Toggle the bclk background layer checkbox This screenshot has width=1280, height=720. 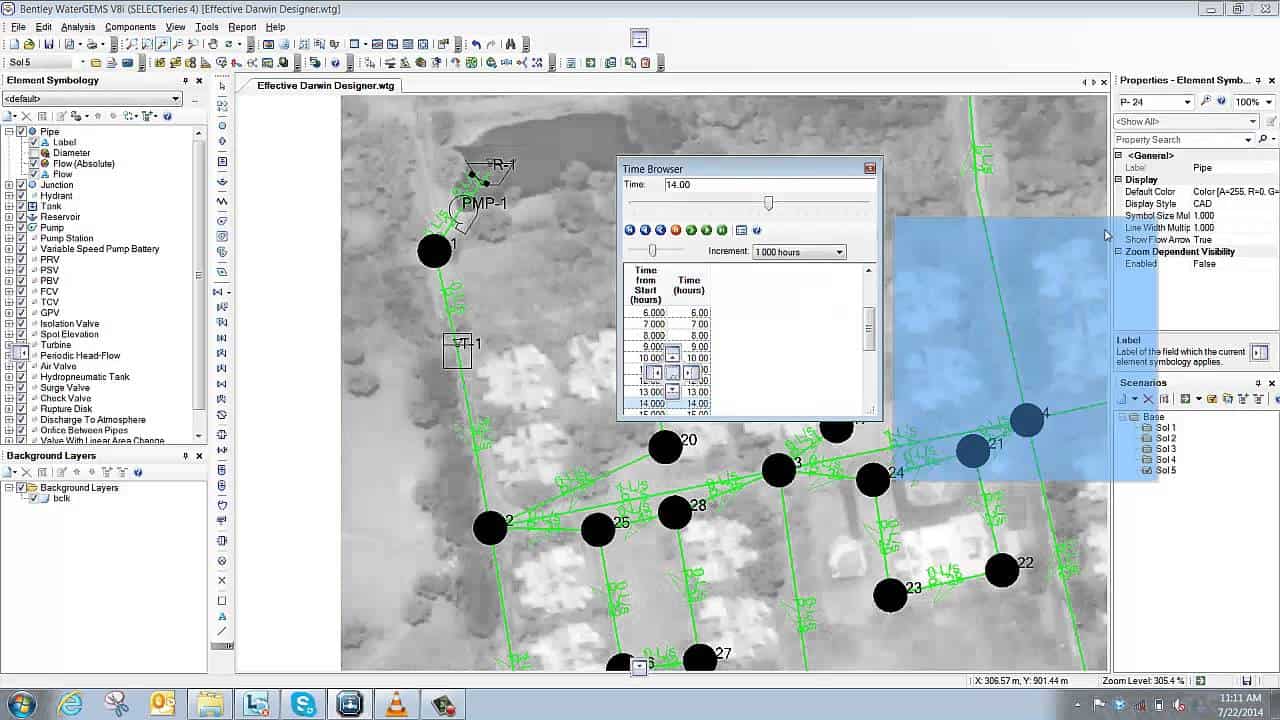(33, 498)
